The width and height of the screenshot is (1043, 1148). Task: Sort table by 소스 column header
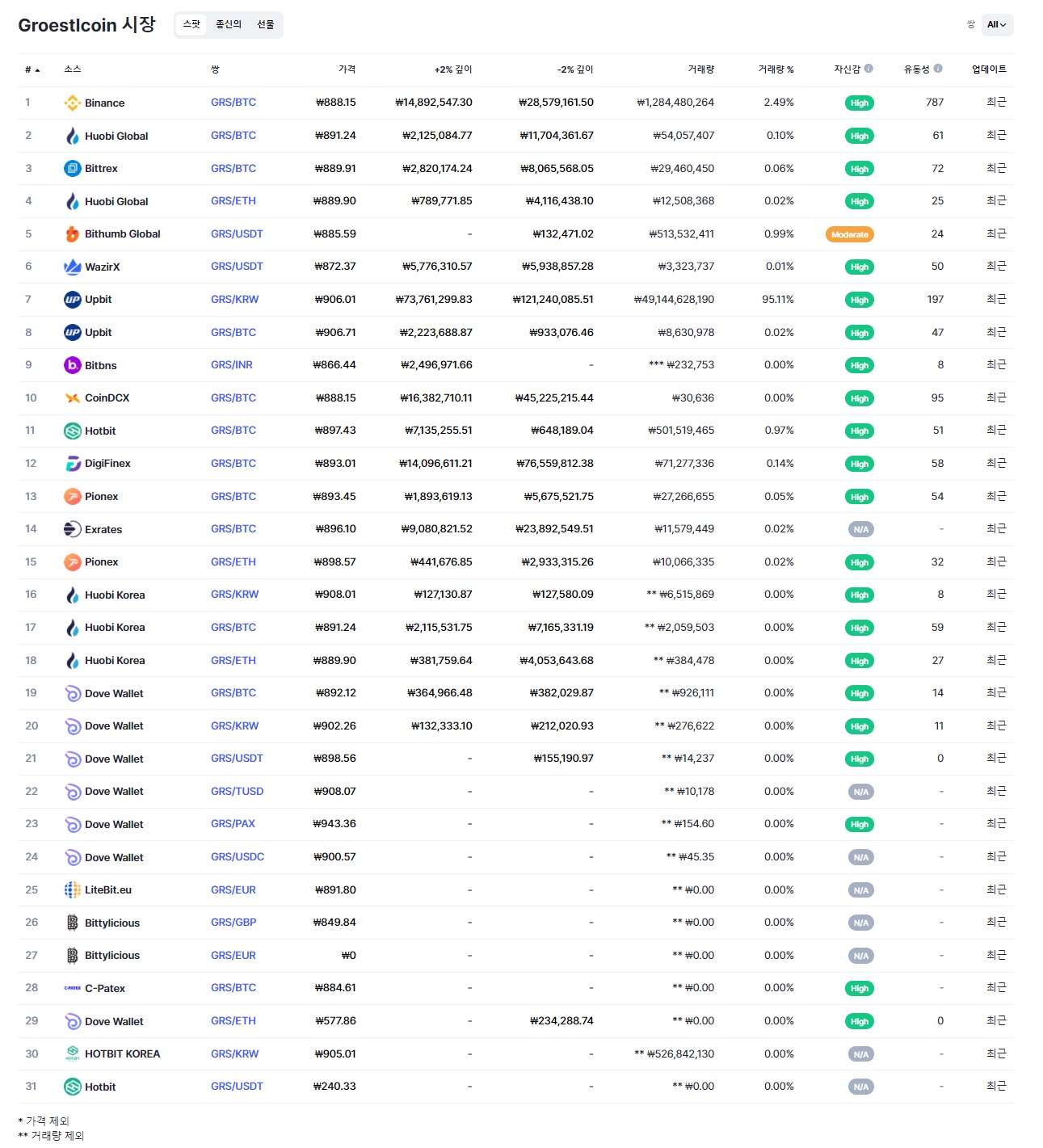[x=73, y=69]
